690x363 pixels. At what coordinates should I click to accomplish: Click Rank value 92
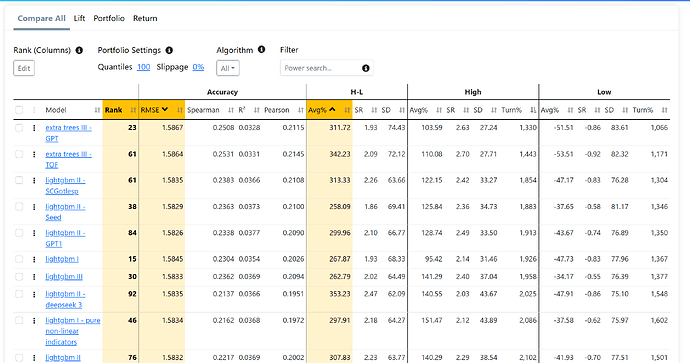pyautogui.click(x=132, y=294)
